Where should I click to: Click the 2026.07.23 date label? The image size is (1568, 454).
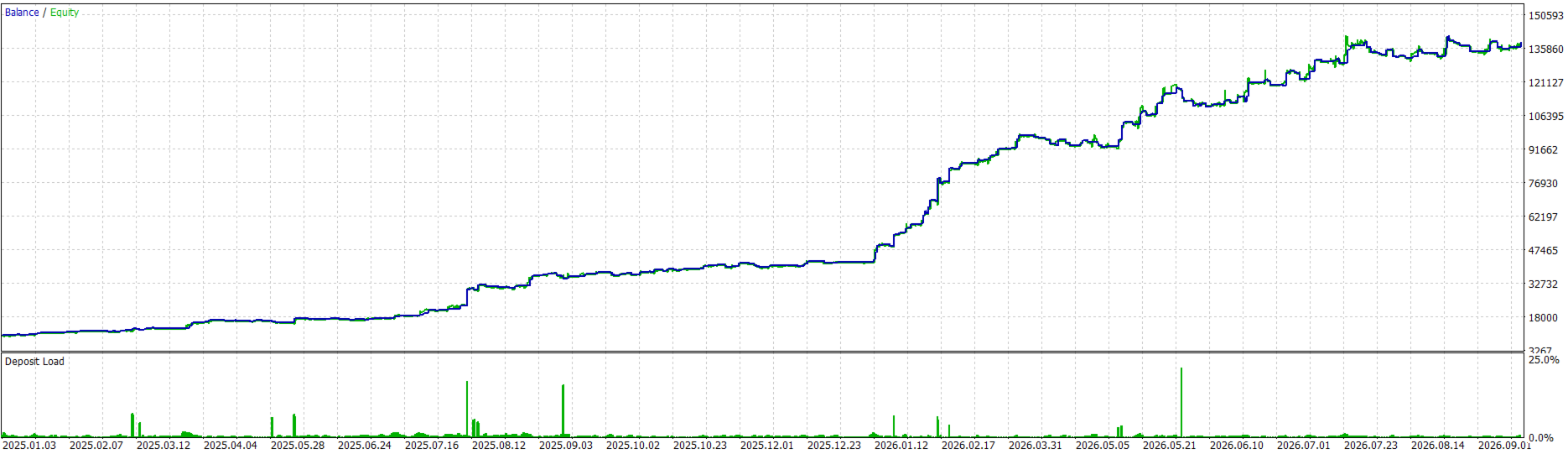pyautogui.click(x=1371, y=446)
